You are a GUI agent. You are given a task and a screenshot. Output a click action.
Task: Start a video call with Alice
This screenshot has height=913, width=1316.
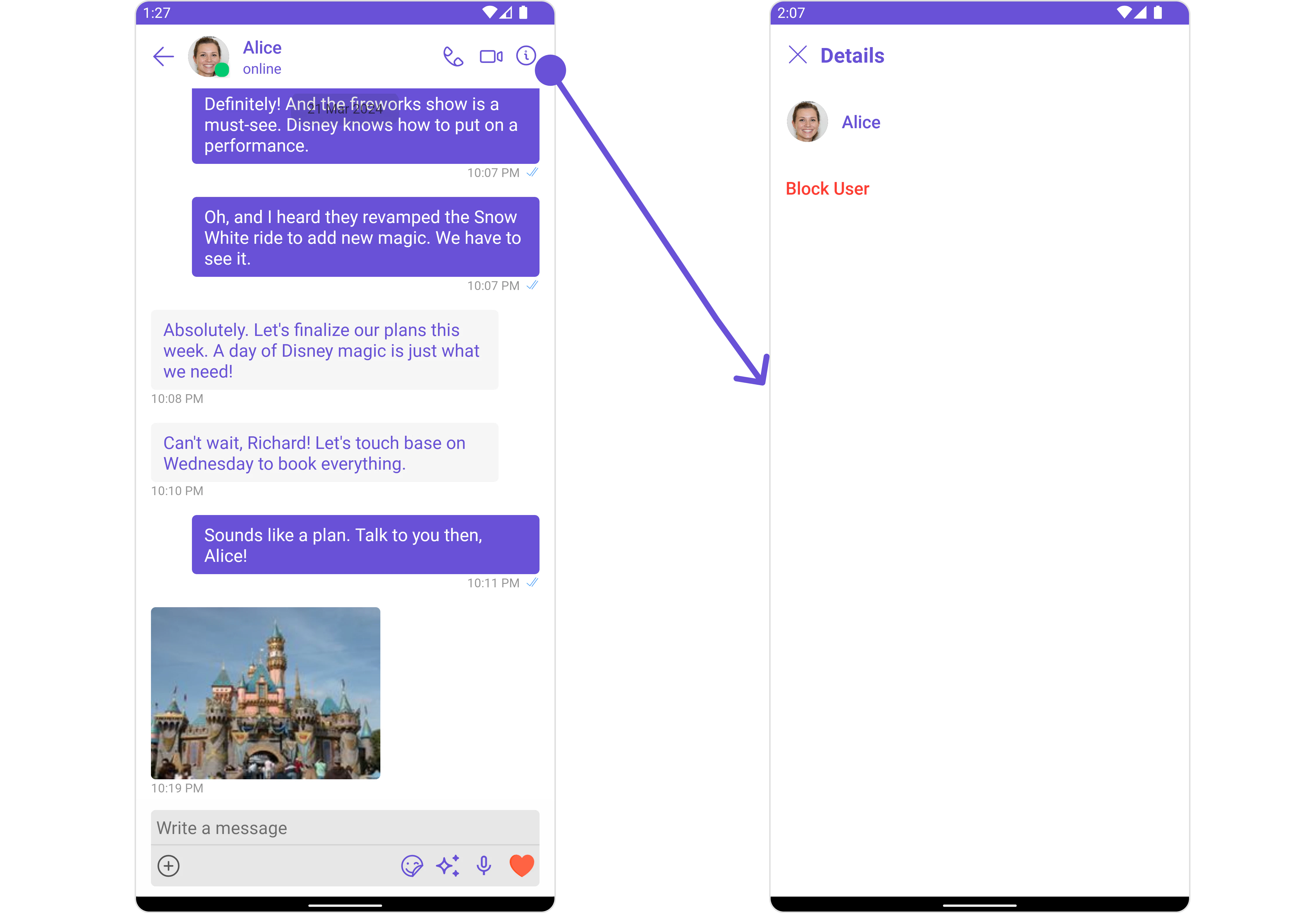(491, 57)
